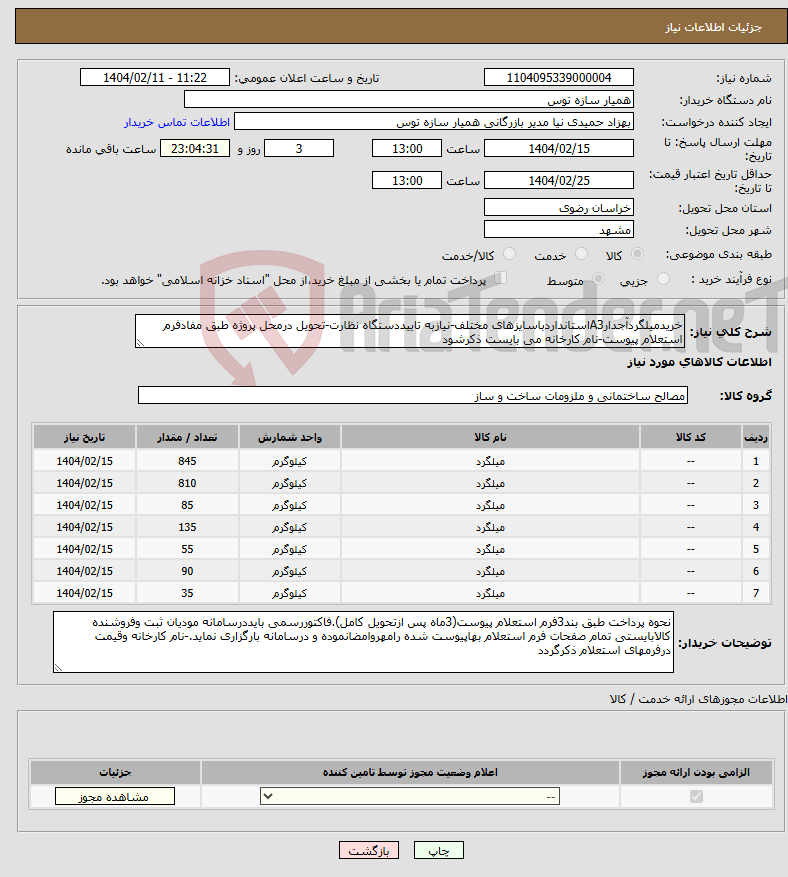Click the جزئیات اطلاعات نیاز page title
Viewport: 788px width, 877px height.
coord(713,27)
